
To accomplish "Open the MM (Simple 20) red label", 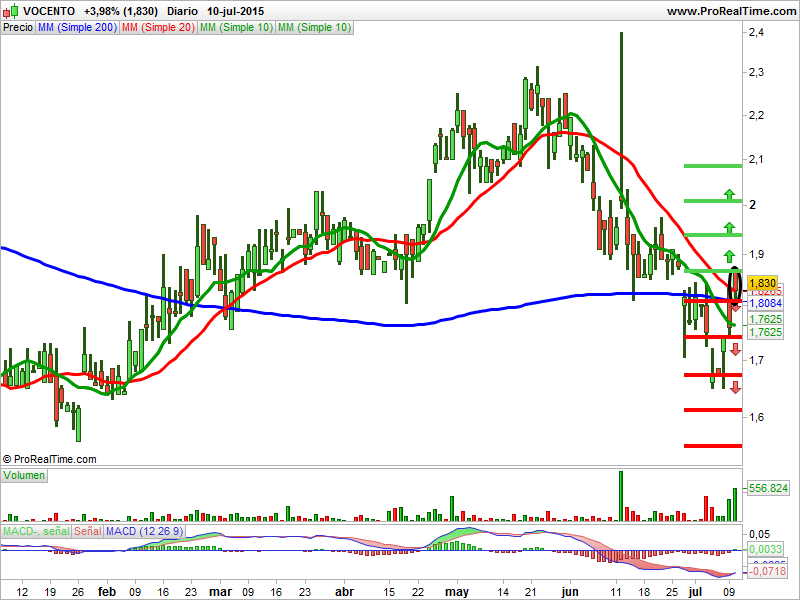I will click(158, 28).
